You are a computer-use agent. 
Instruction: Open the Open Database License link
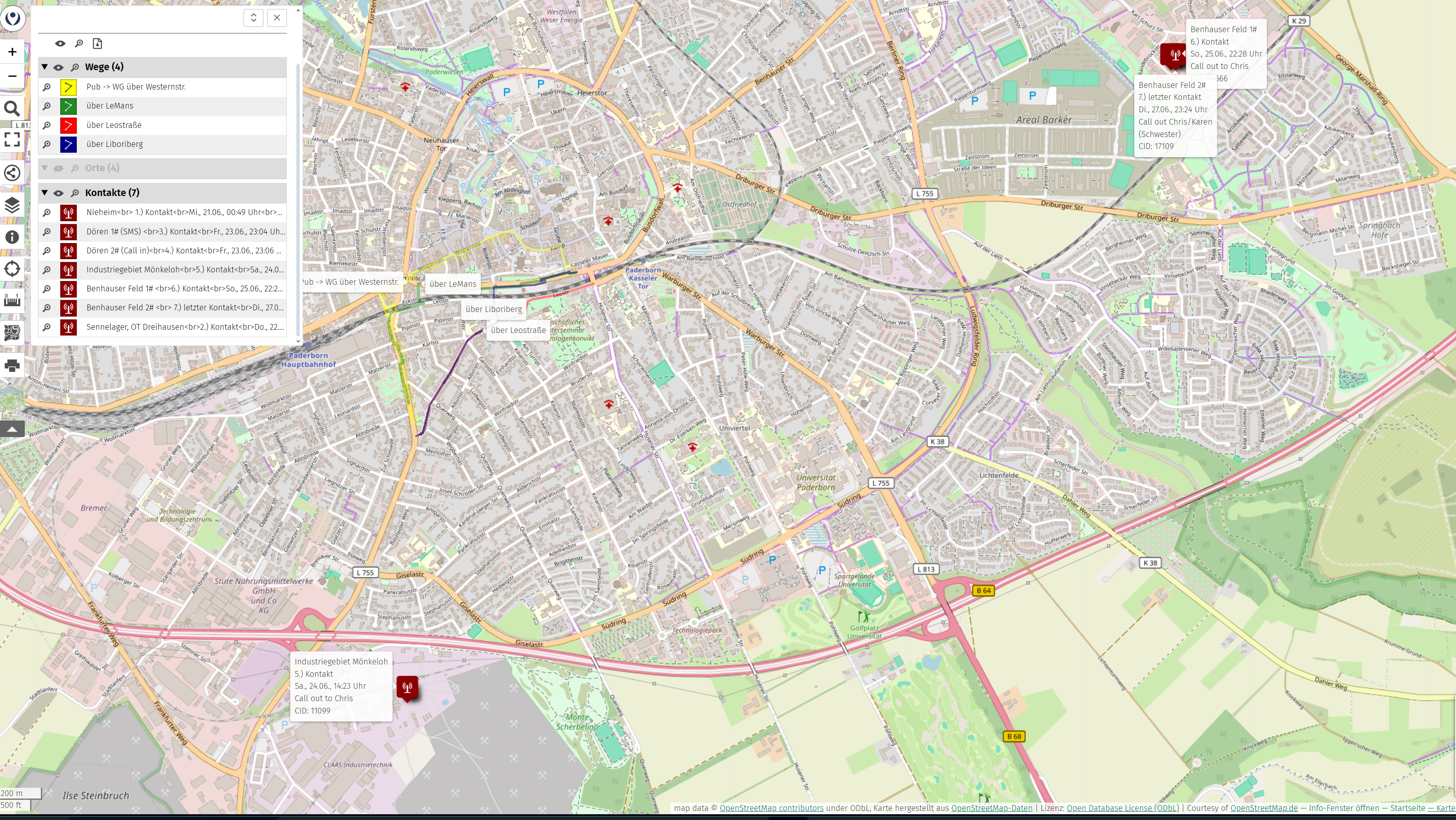1122,808
